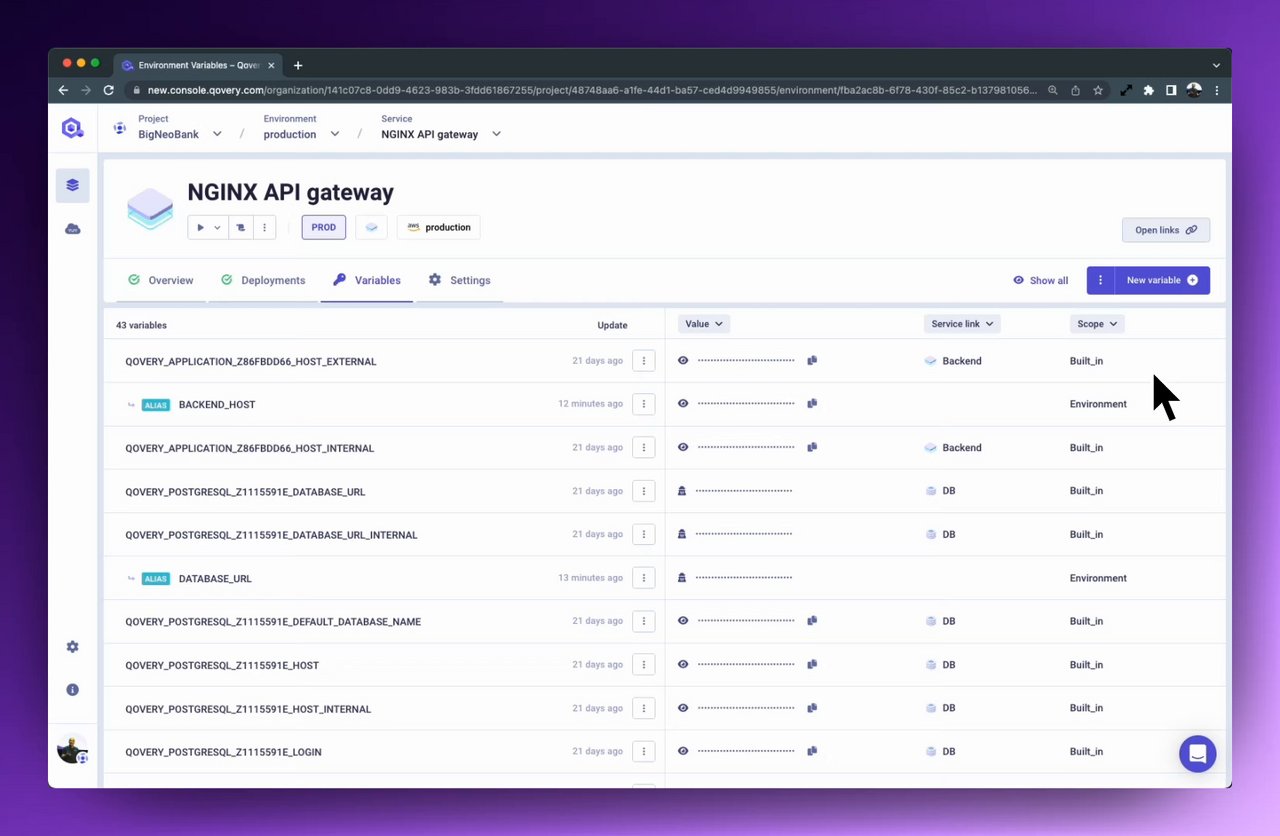This screenshot has height=836, width=1280.
Task: Expand deploy options chevron beside play
Action: point(217,228)
